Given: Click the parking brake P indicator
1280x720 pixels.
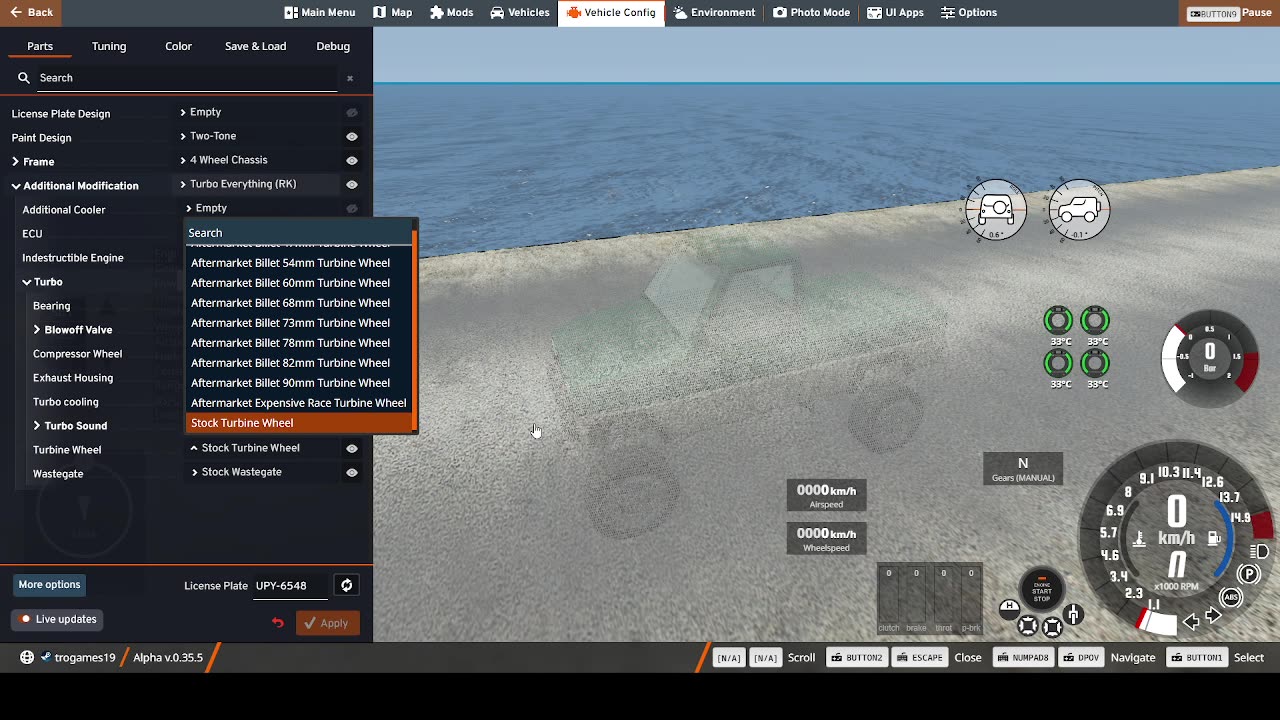Looking at the screenshot, I should click(1249, 574).
